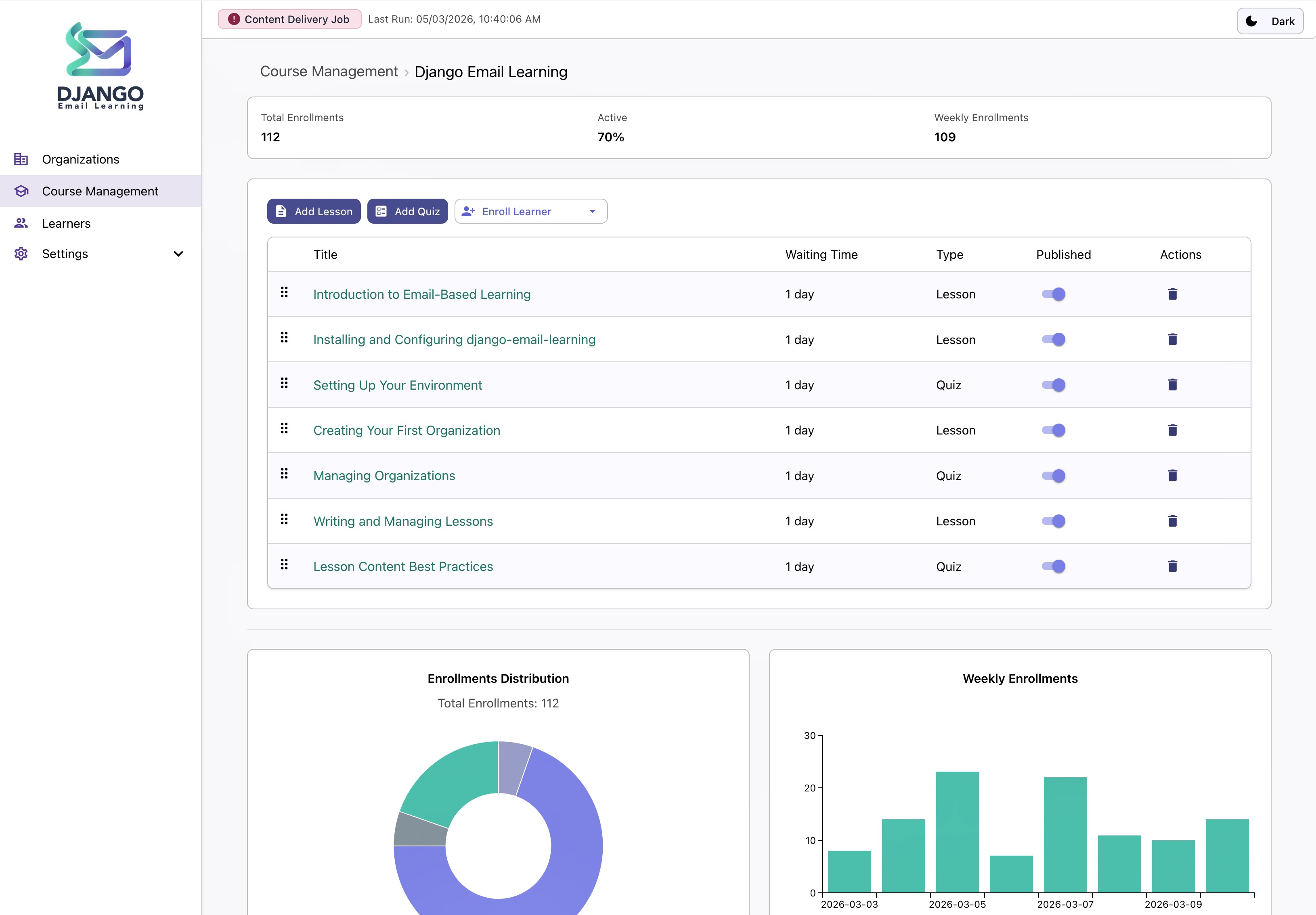Click the Add Quiz button
This screenshot has width=1316, height=915.
click(x=408, y=212)
